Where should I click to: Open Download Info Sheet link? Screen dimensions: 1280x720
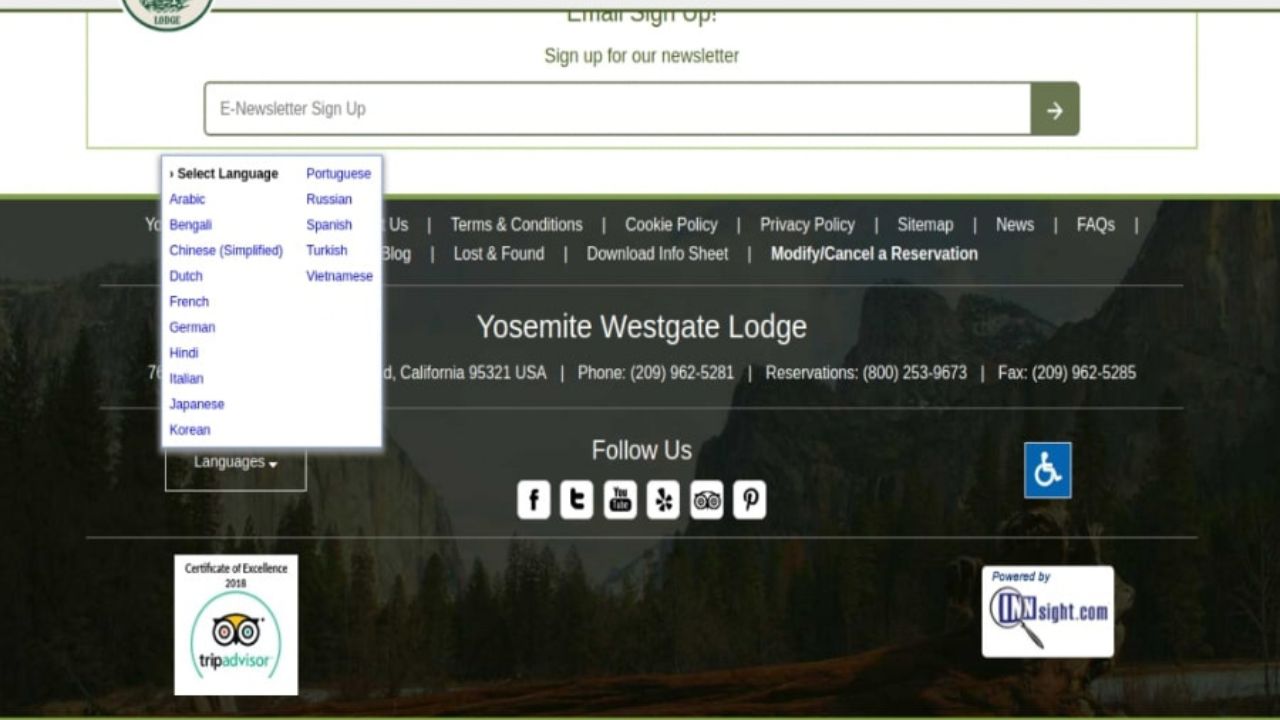point(657,254)
